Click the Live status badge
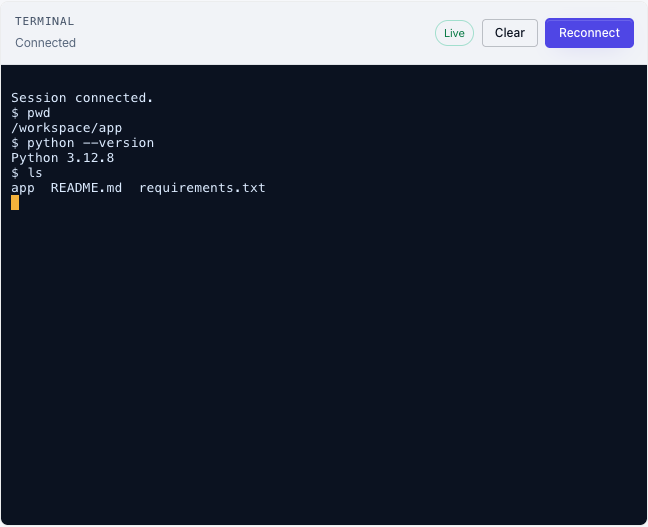The width and height of the screenshot is (648, 527). (x=454, y=33)
